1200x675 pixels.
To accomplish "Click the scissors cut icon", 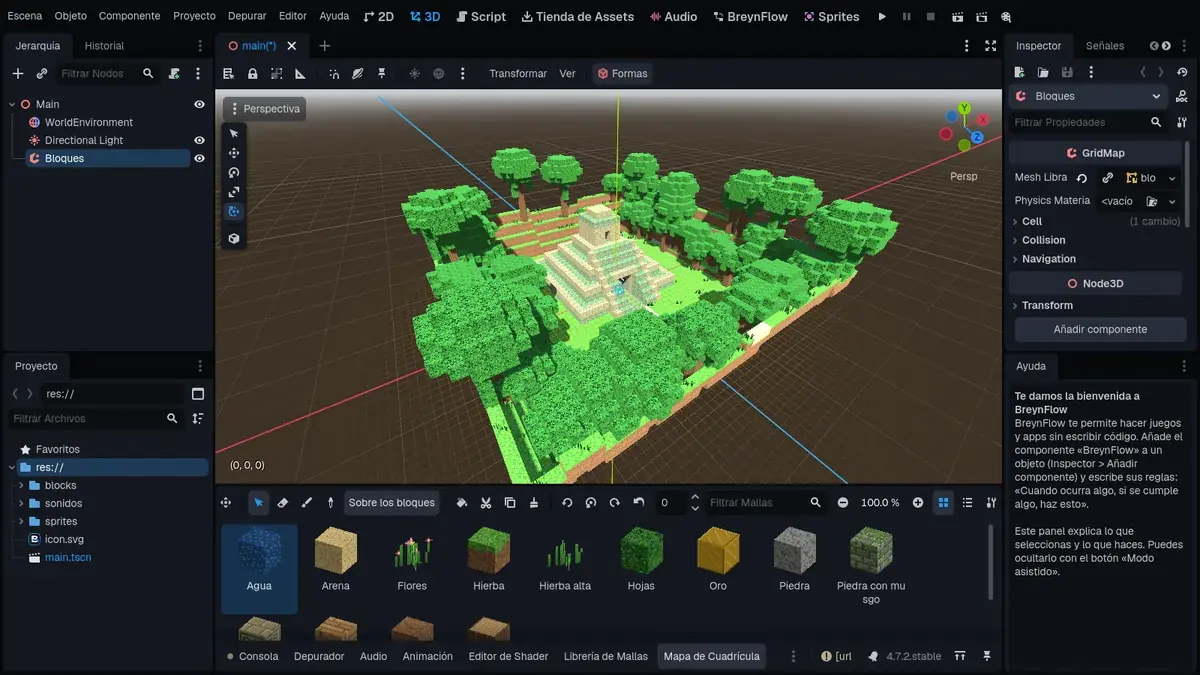I will (486, 503).
